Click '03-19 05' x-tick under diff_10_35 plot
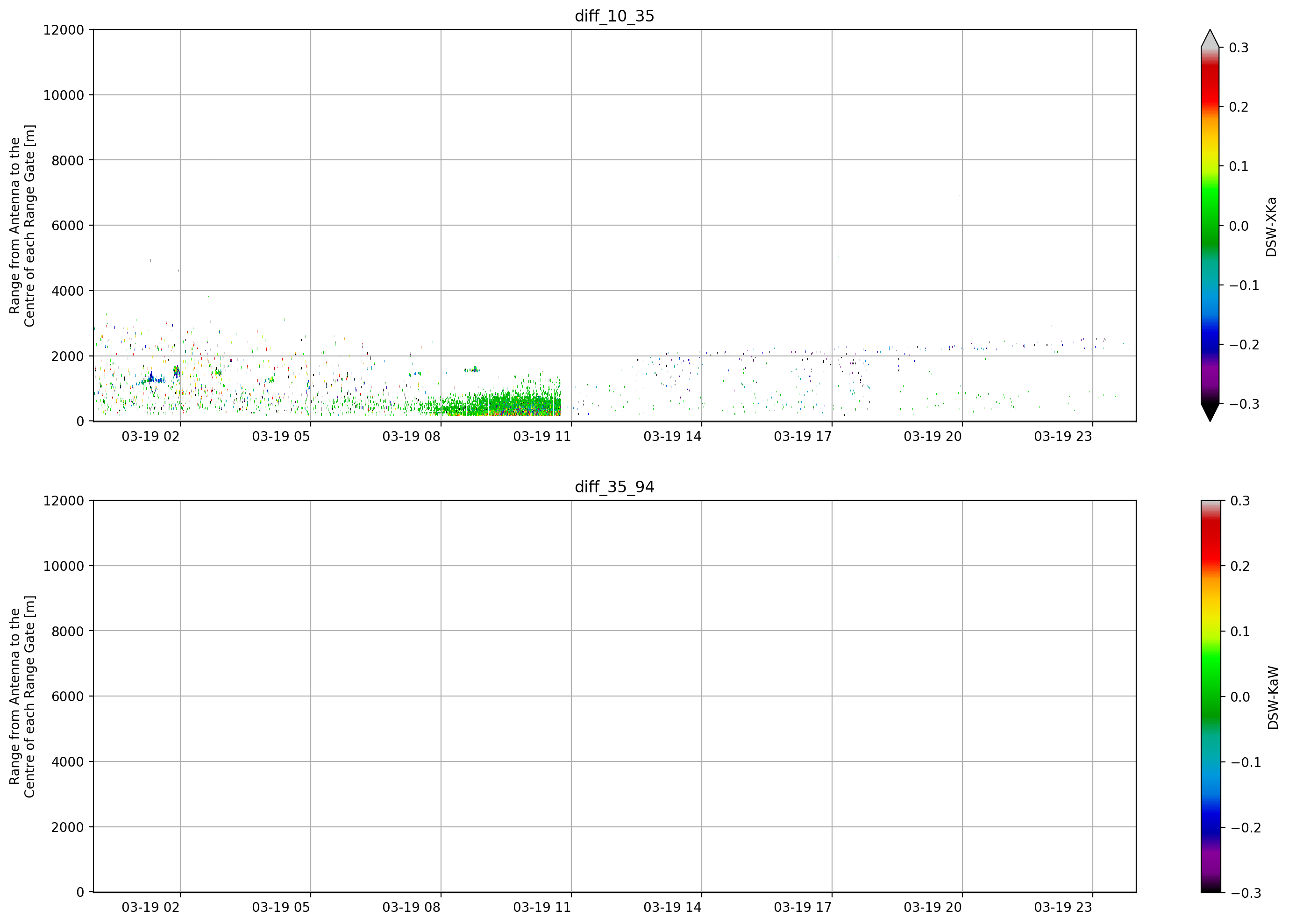Screen dimensions: 1289x924 (x=281, y=436)
